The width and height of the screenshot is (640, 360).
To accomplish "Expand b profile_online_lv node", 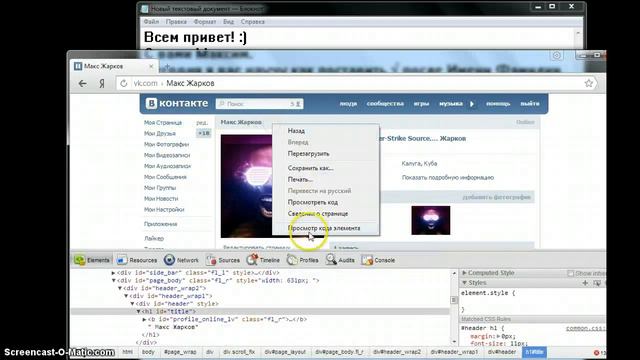I will (x=144, y=319).
